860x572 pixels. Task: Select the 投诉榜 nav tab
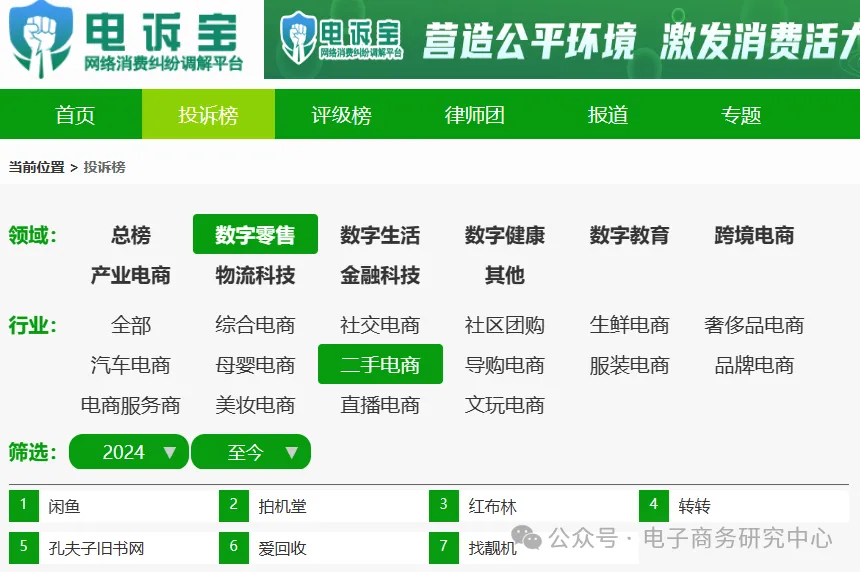point(208,115)
